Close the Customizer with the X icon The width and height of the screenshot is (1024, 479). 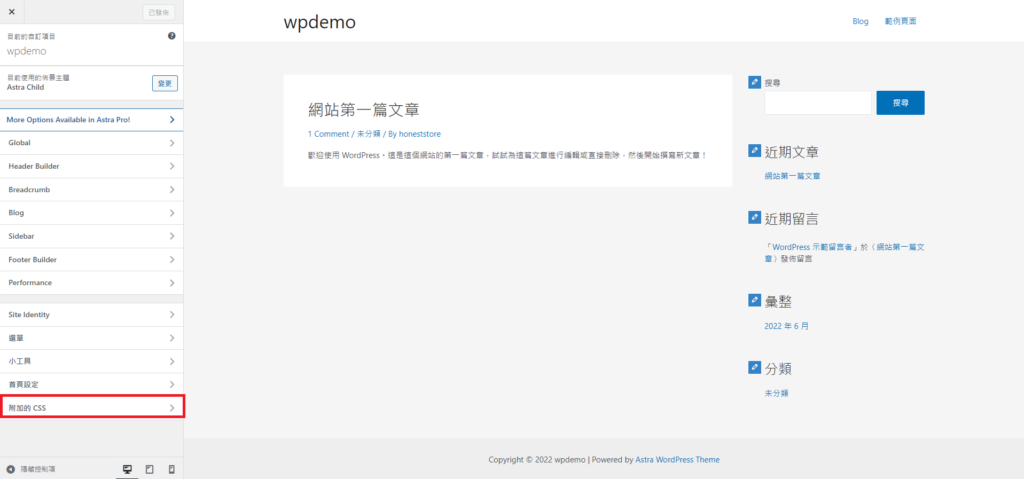[11, 12]
